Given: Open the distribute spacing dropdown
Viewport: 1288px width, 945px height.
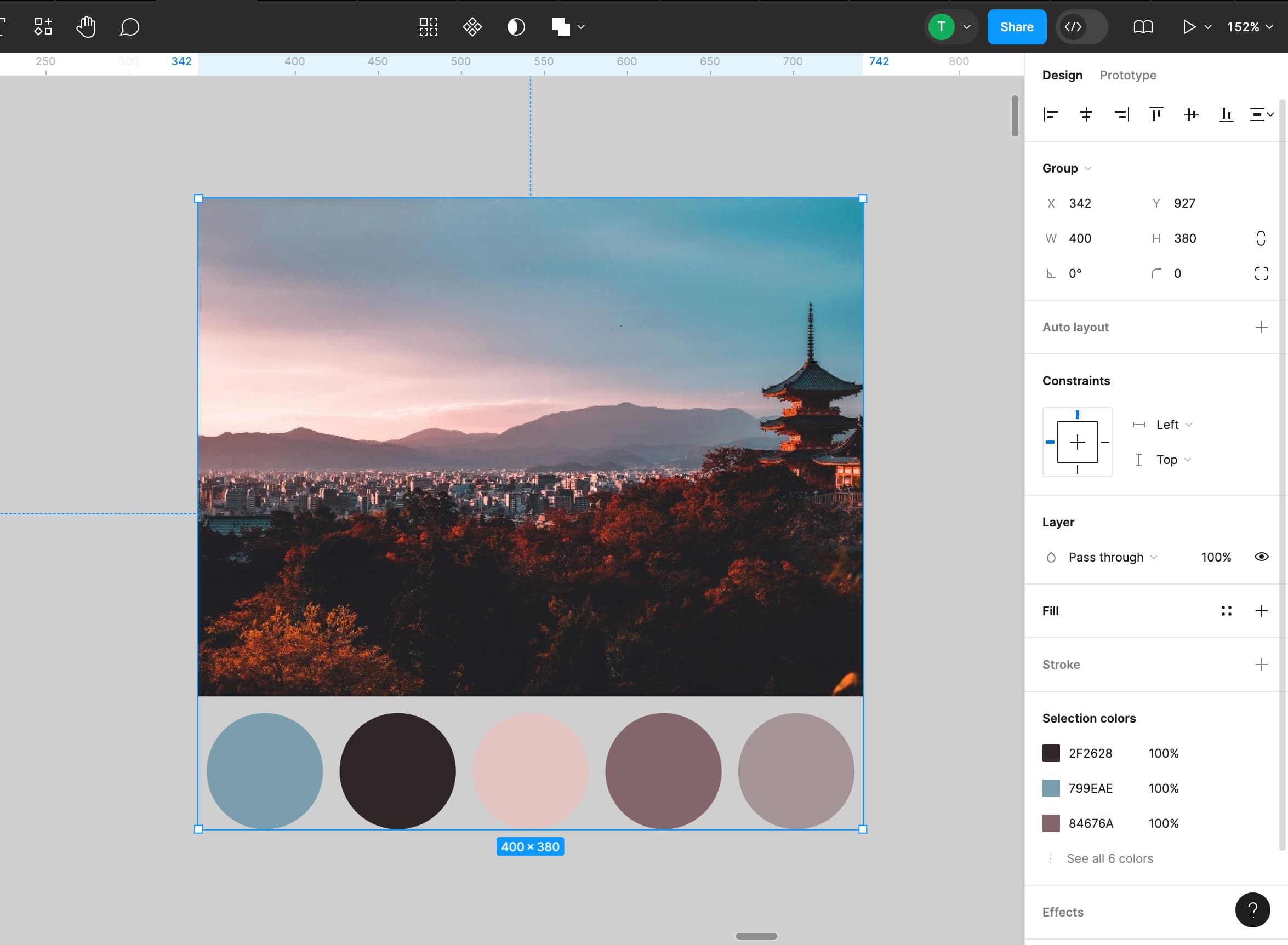Looking at the screenshot, I should pyautogui.click(x=1262, y=114).
